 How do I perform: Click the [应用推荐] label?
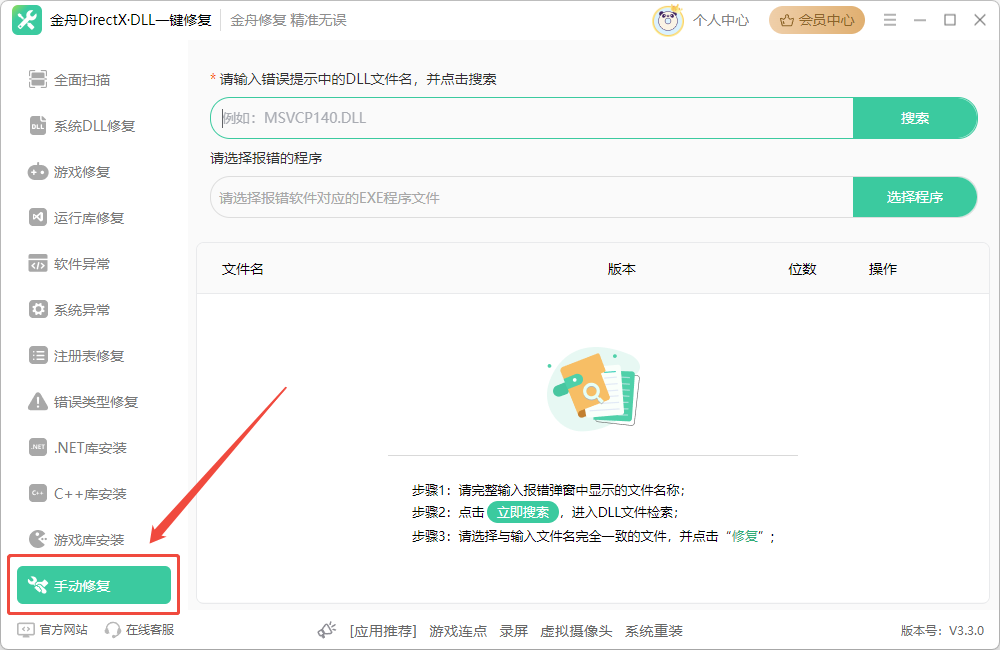coord(383,632)
